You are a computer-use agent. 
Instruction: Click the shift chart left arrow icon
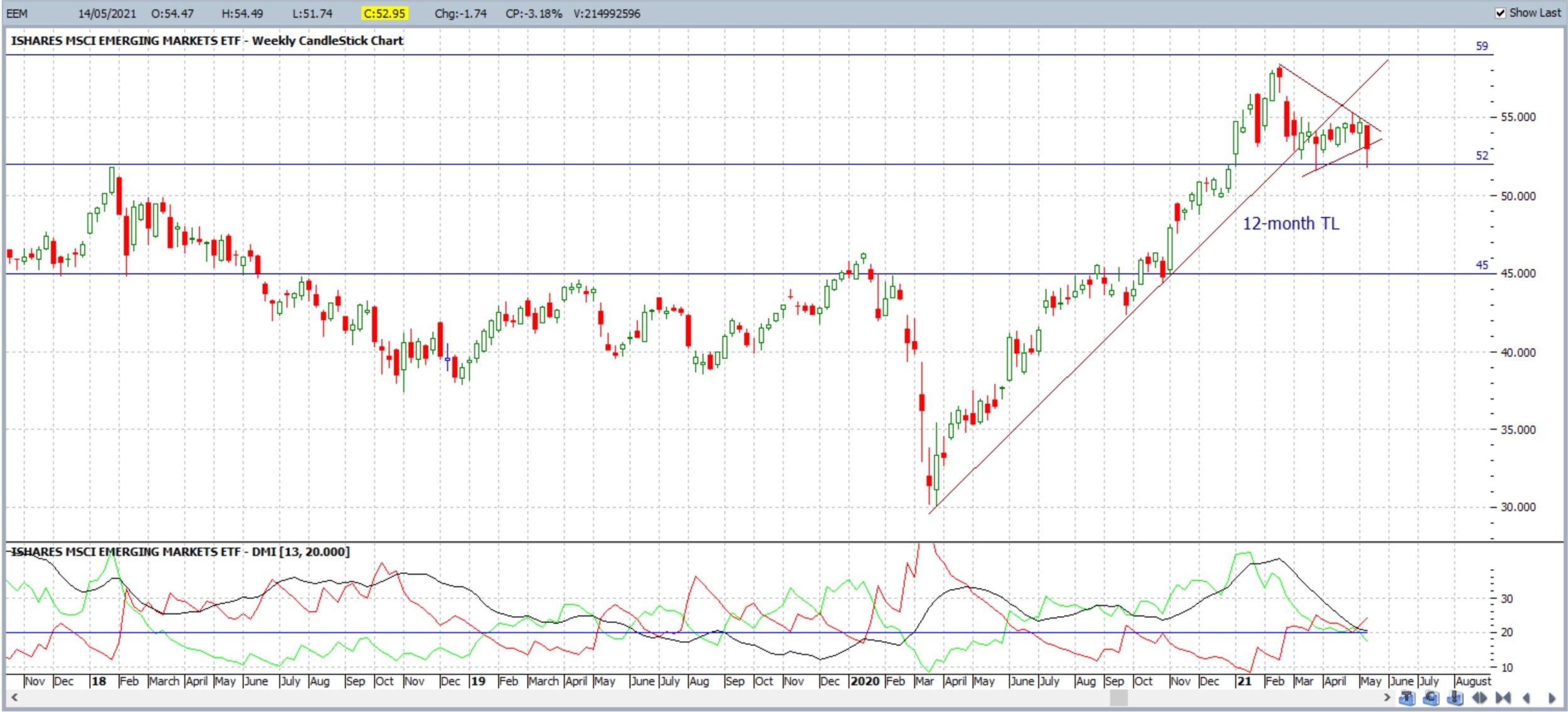pos(1527,698)
